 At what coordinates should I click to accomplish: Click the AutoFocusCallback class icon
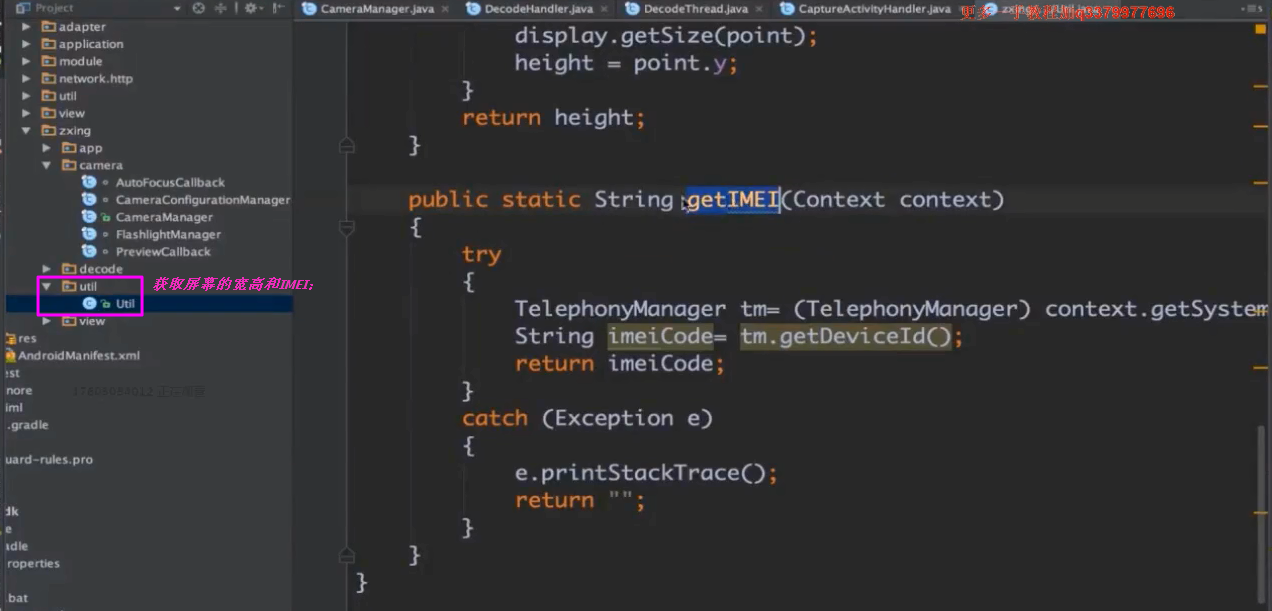(89, 182)
